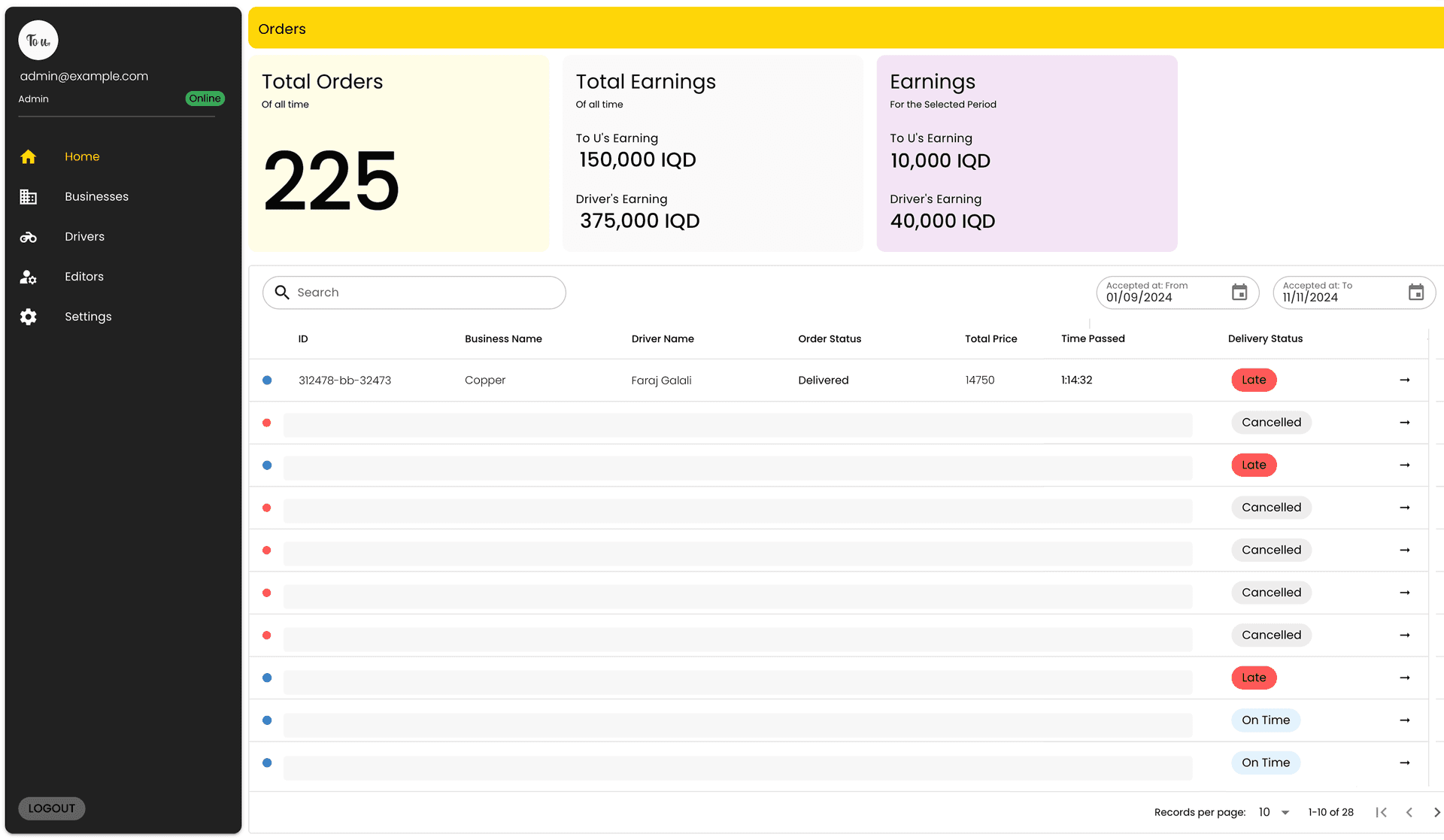Click the Online status badge
The image size is (1444, 840).
pyautogui.click(x=205, y=99)
